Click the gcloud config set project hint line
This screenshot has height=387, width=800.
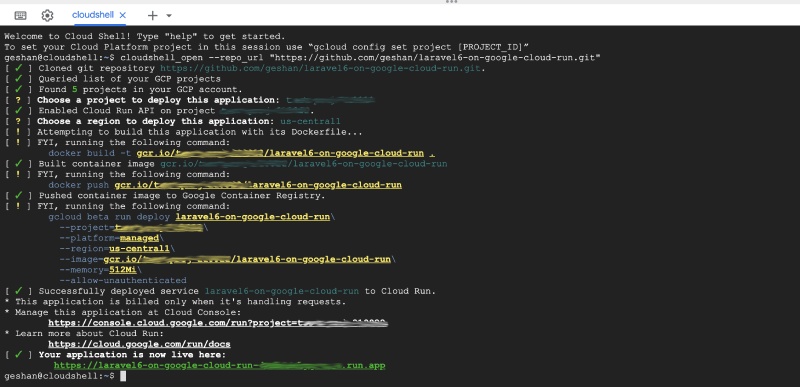click(x=266, y=47)
